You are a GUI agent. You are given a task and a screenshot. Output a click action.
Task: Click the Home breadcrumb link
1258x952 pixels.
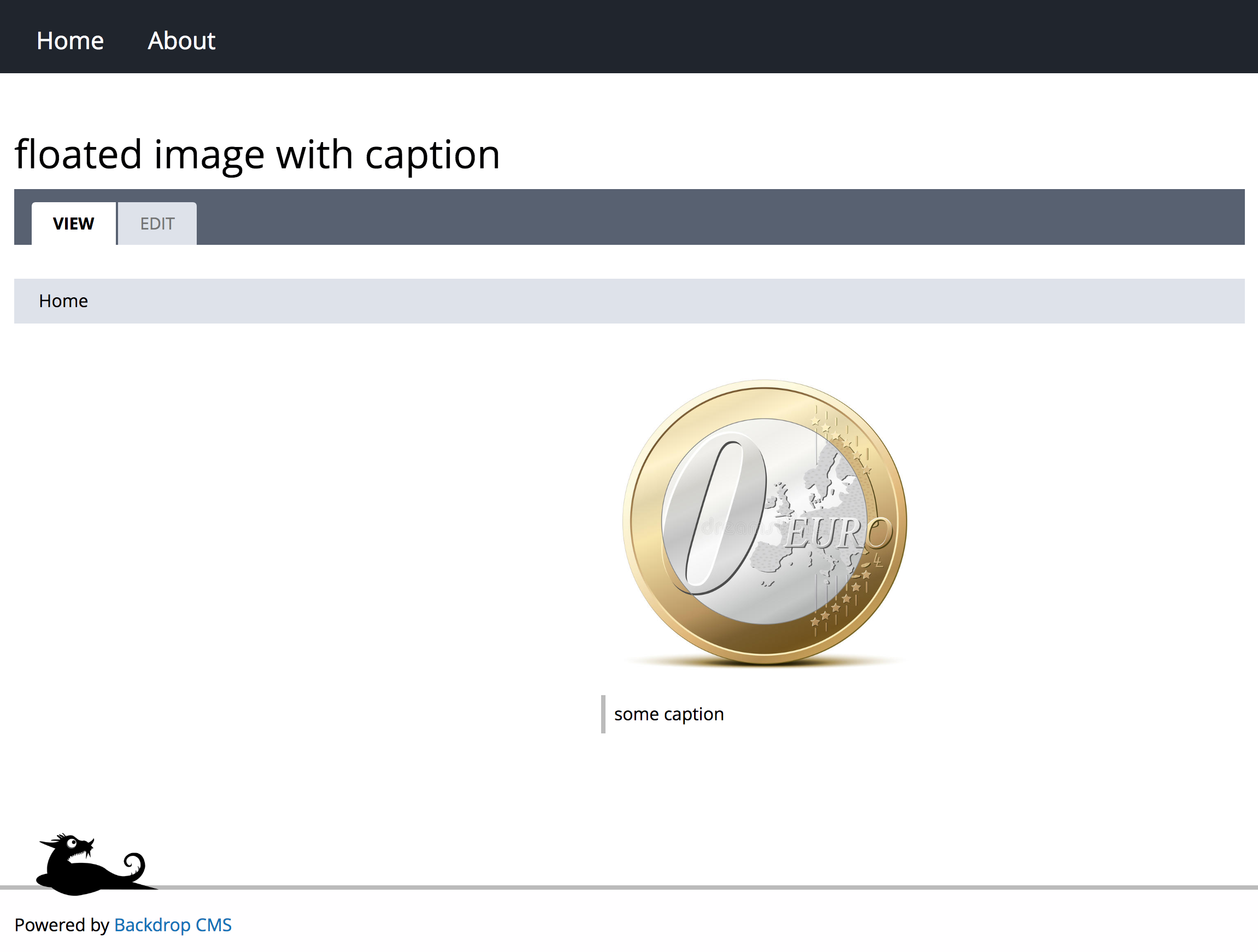[63, 301]
